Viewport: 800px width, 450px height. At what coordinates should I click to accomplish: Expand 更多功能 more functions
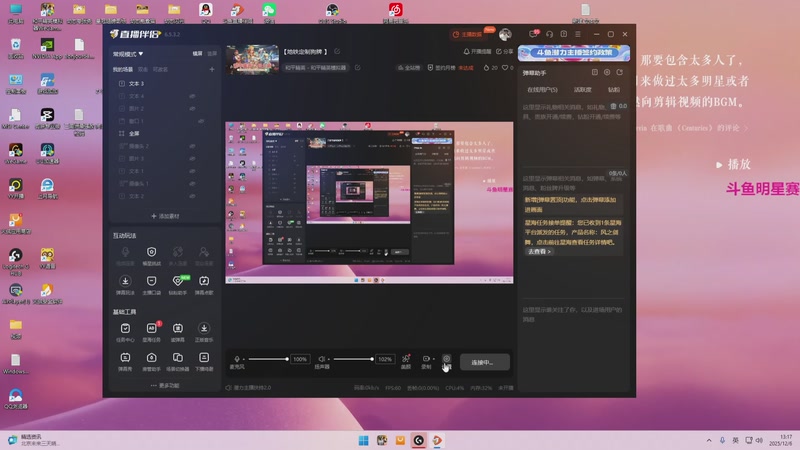coord(165,385)
